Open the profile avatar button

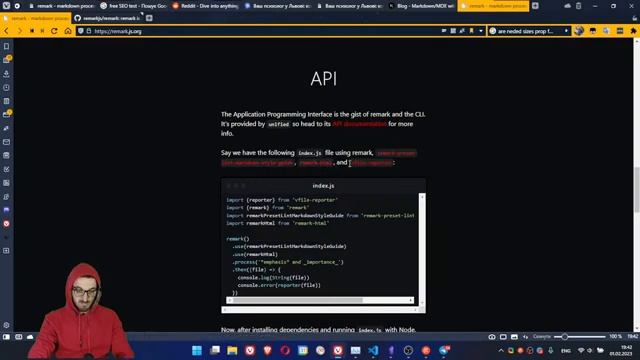tap(579, 31)
